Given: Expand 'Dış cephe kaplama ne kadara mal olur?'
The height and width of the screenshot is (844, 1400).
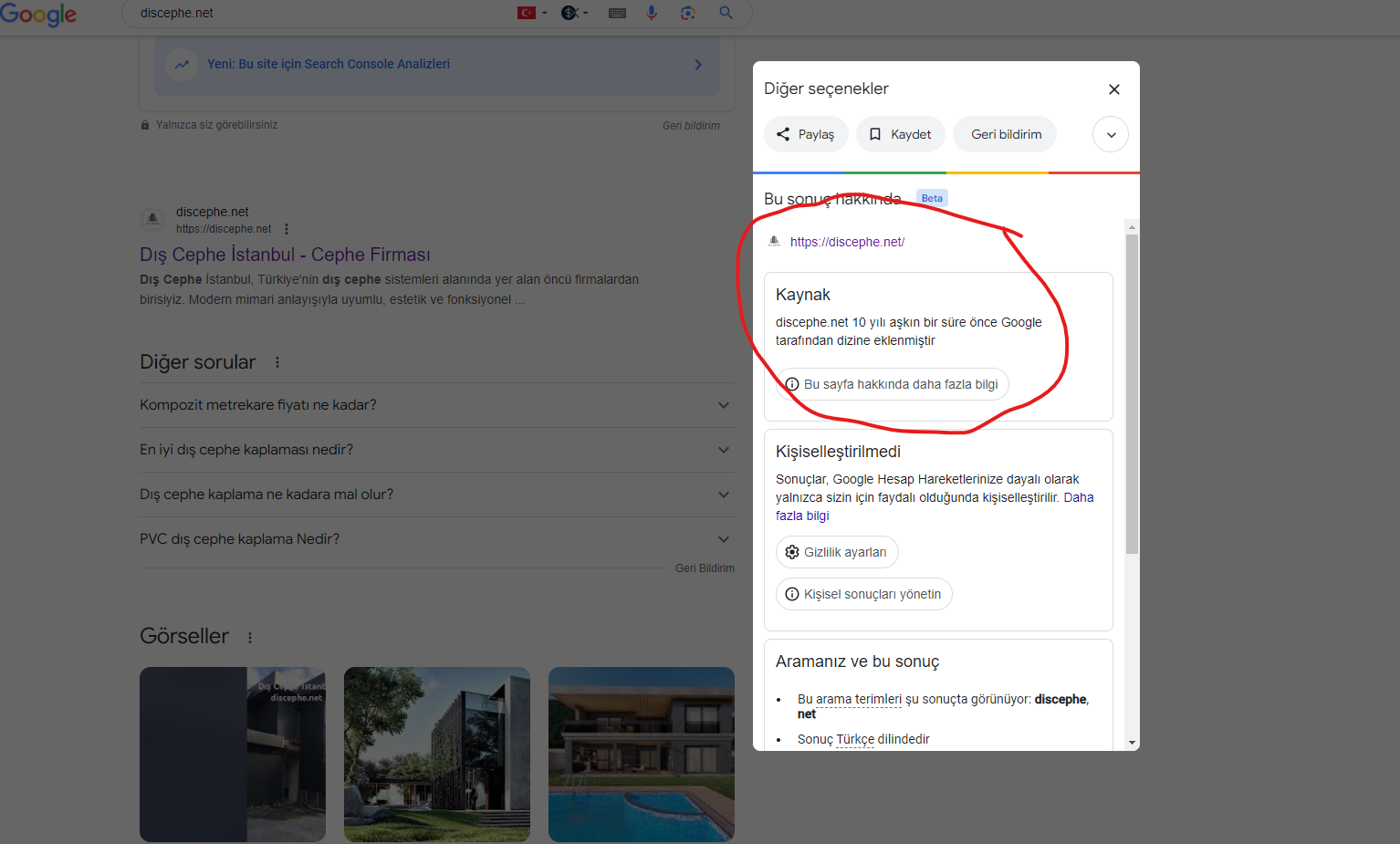Looking at the screenshot, I should [436, 495].
